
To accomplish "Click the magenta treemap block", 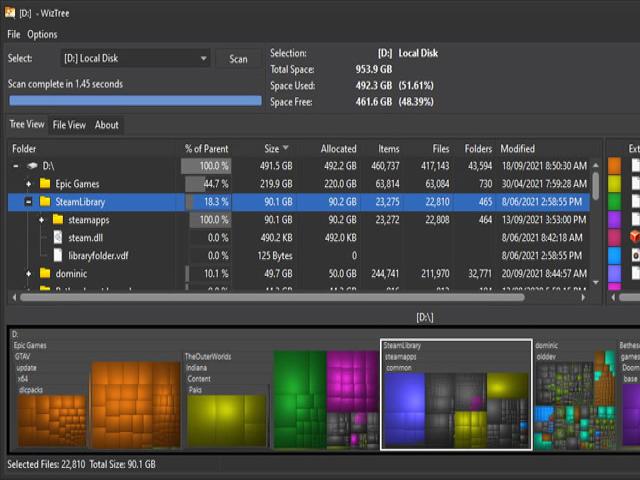I will (x=352, y=381).
